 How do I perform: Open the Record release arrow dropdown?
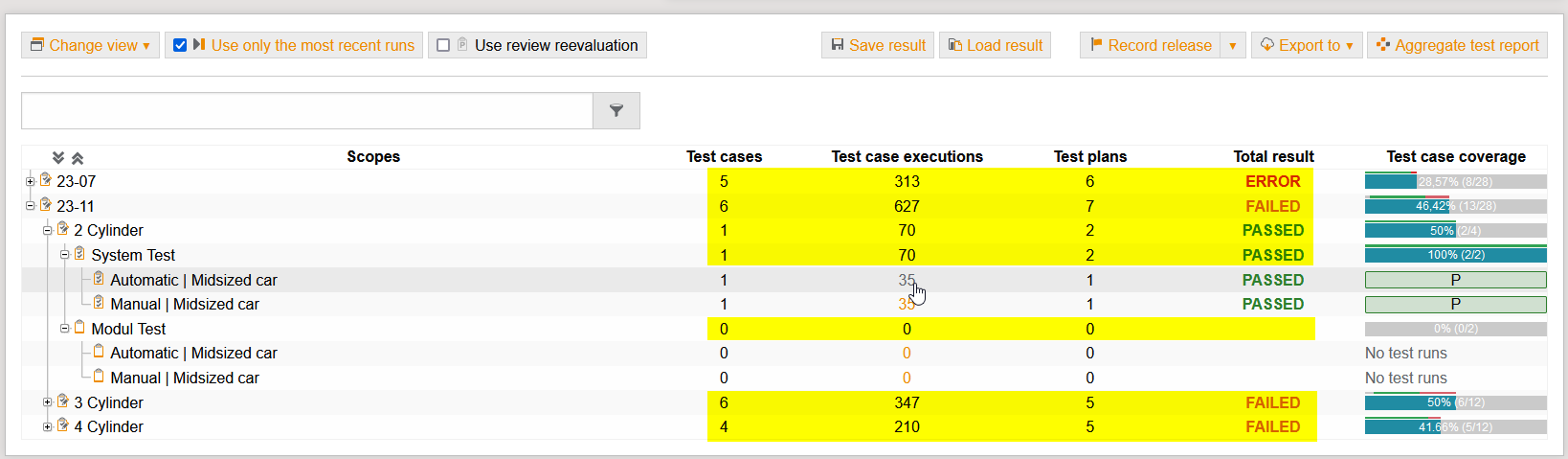pyautogui.click(x=1232, y=45)
